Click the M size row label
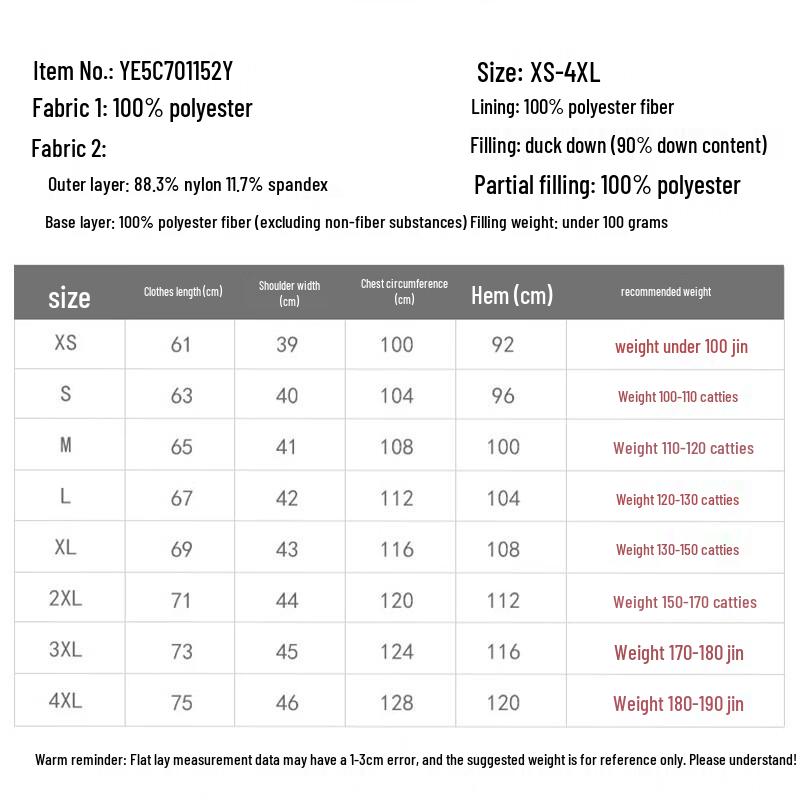Image resolution: width=800 pixels, height=800 pixels. click(65, 445)
